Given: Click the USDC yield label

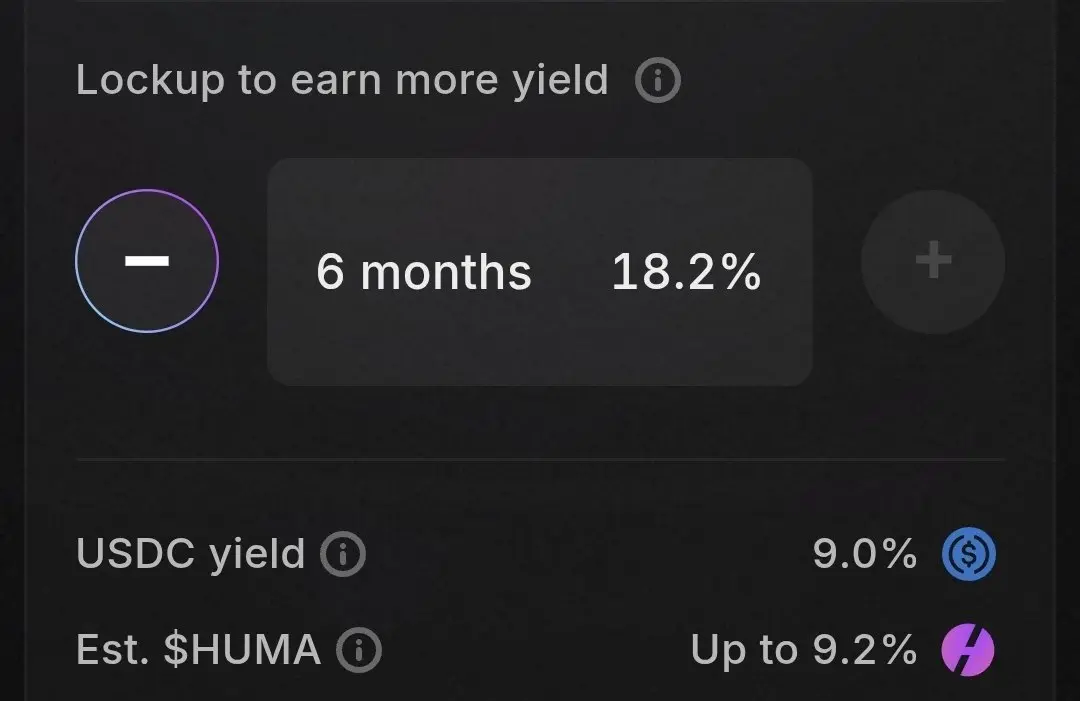Looking at the screenshot, I should click(190, 553).
